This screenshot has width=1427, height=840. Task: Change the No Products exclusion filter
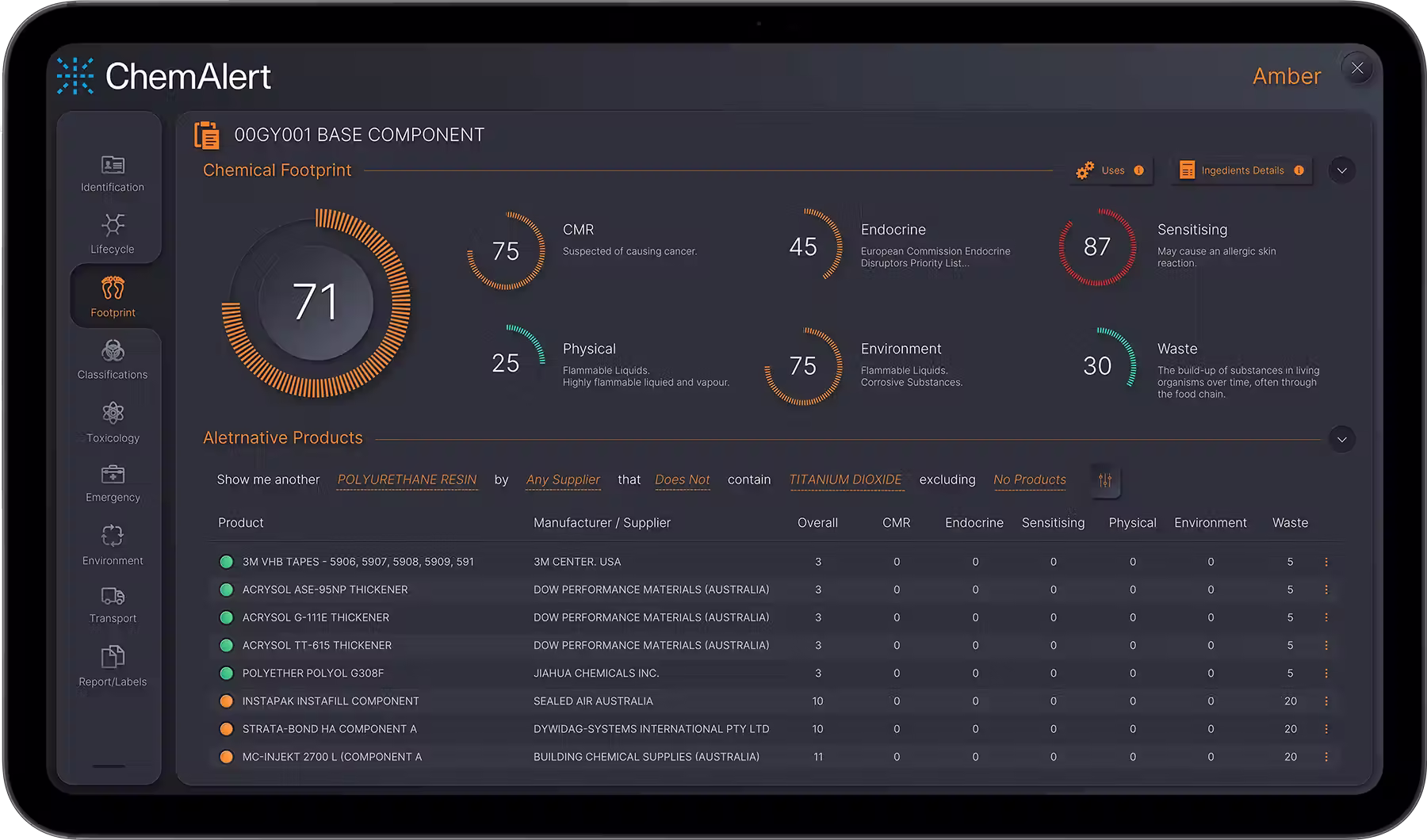click(x=1030, y=479)
